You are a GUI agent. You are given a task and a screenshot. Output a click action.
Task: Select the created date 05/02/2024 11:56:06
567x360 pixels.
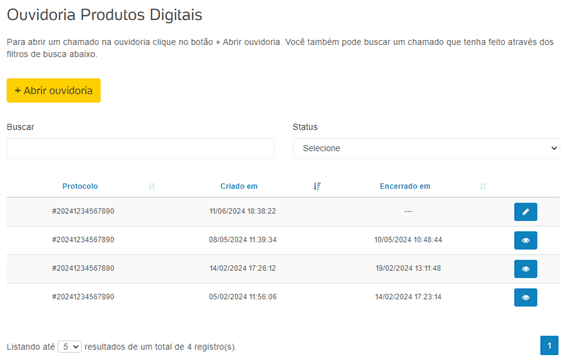click(x=243, y=297)
